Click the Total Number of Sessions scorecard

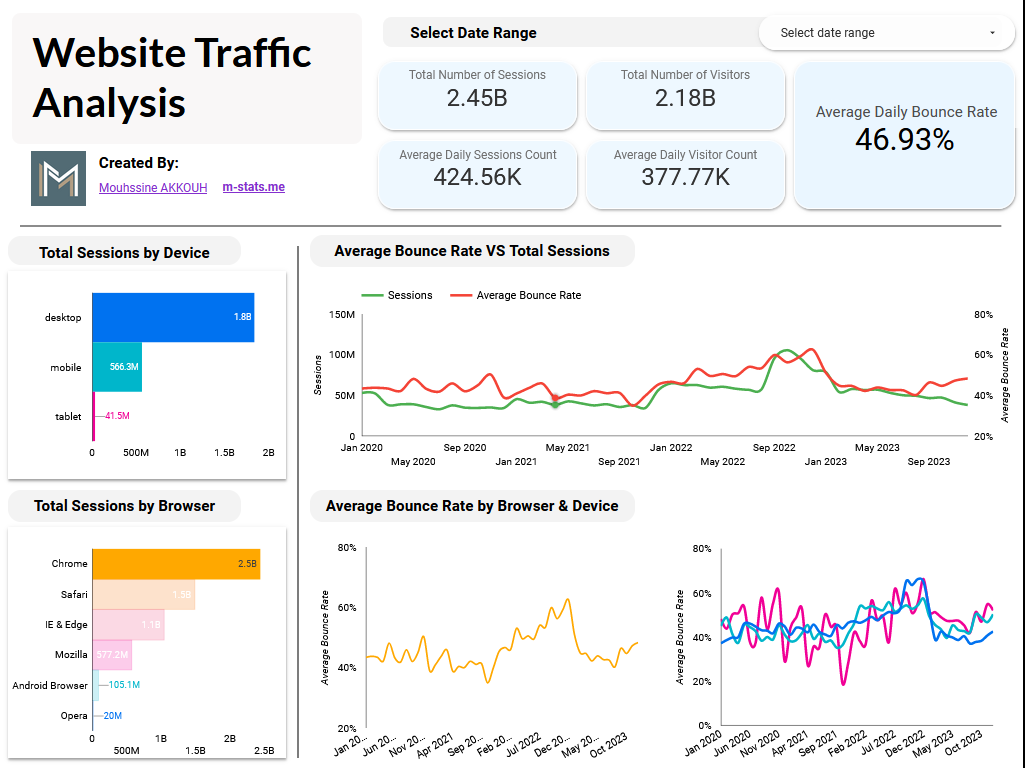(x=477, y=95)
